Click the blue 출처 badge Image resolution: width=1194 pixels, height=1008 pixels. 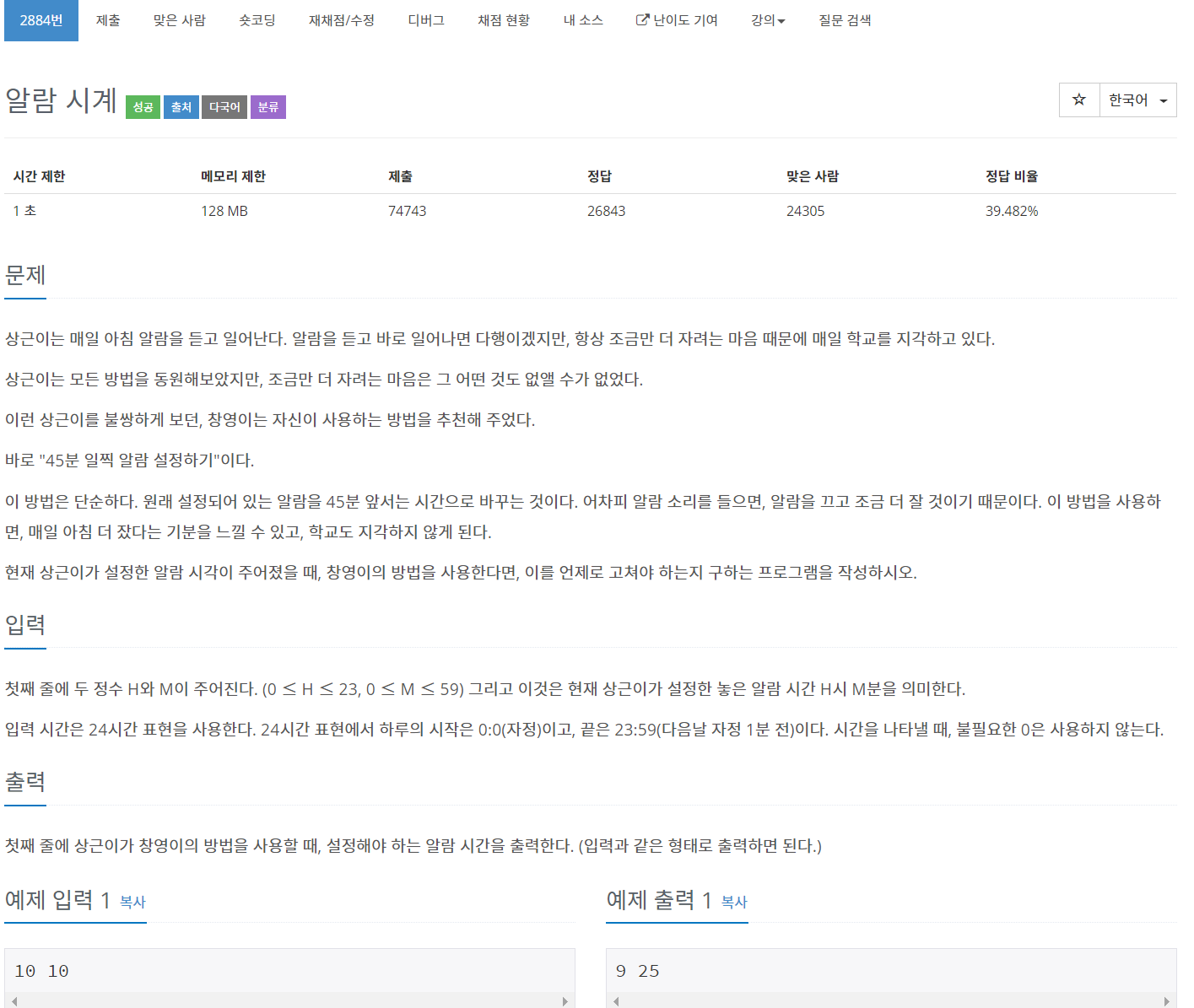181,107
